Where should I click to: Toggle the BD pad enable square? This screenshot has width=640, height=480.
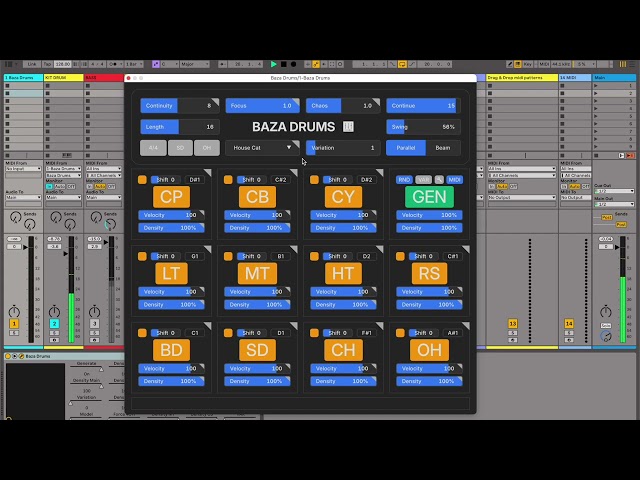click(x=142, y=333)
